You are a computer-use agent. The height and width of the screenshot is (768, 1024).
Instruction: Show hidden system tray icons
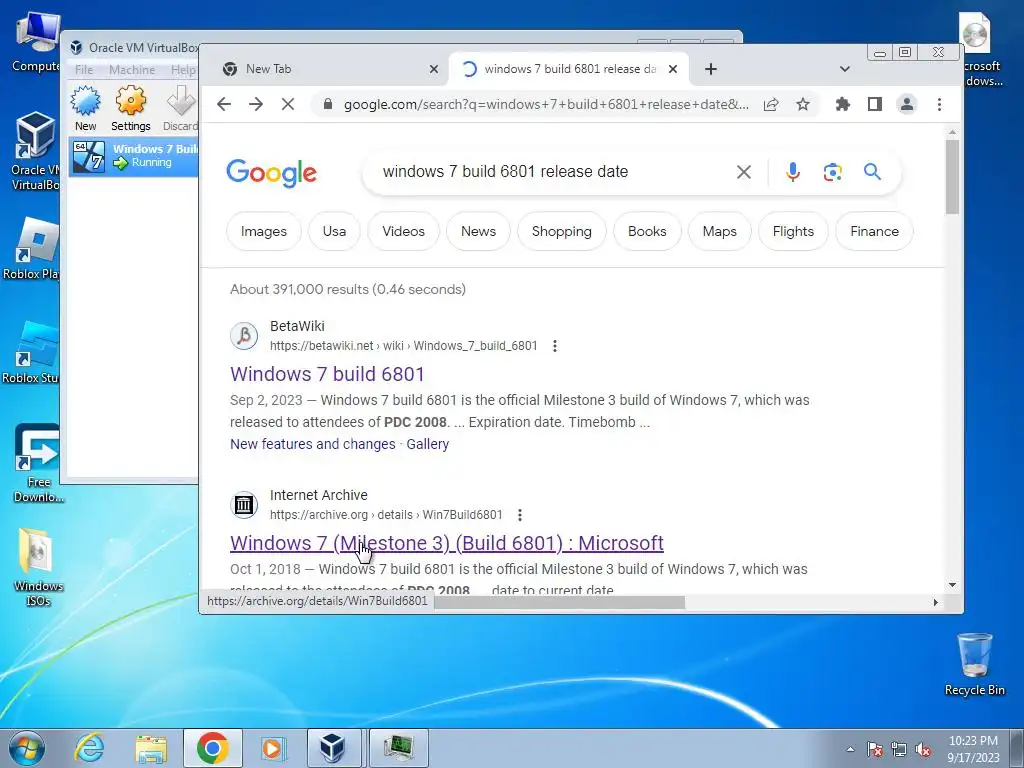click(850, 749)
